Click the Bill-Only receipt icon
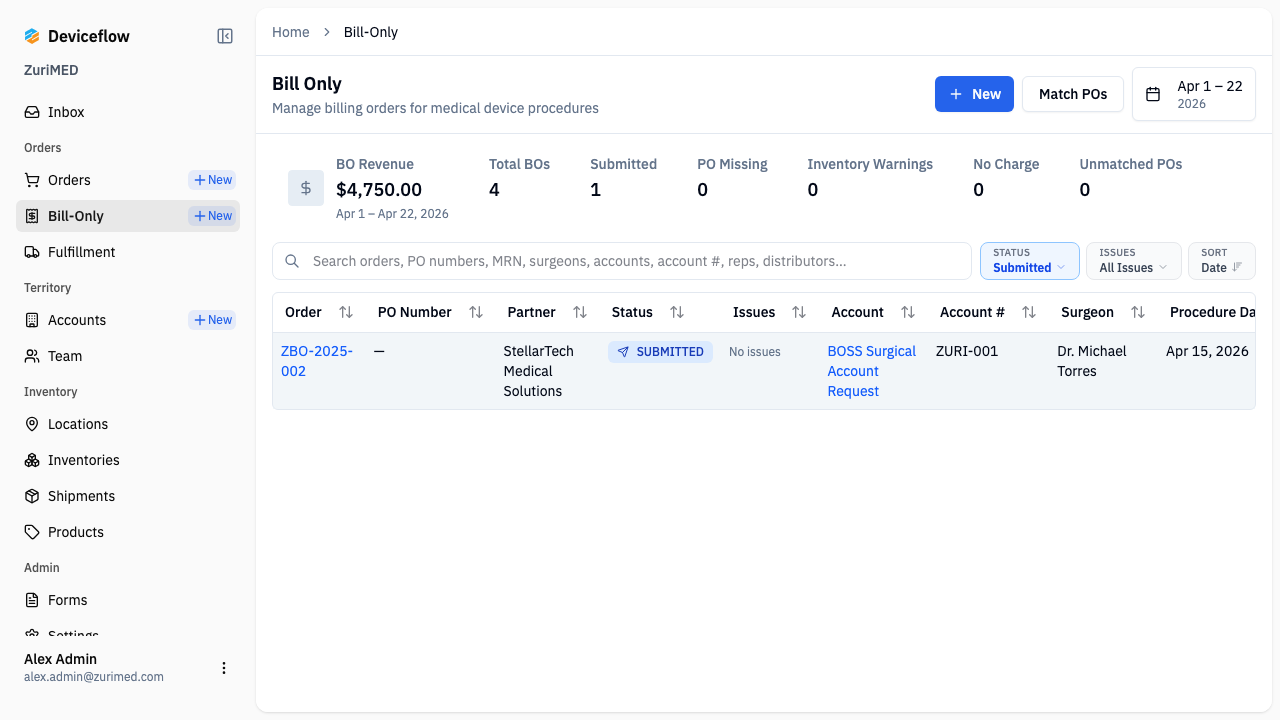1280x720 pixels. click(32, 216)
